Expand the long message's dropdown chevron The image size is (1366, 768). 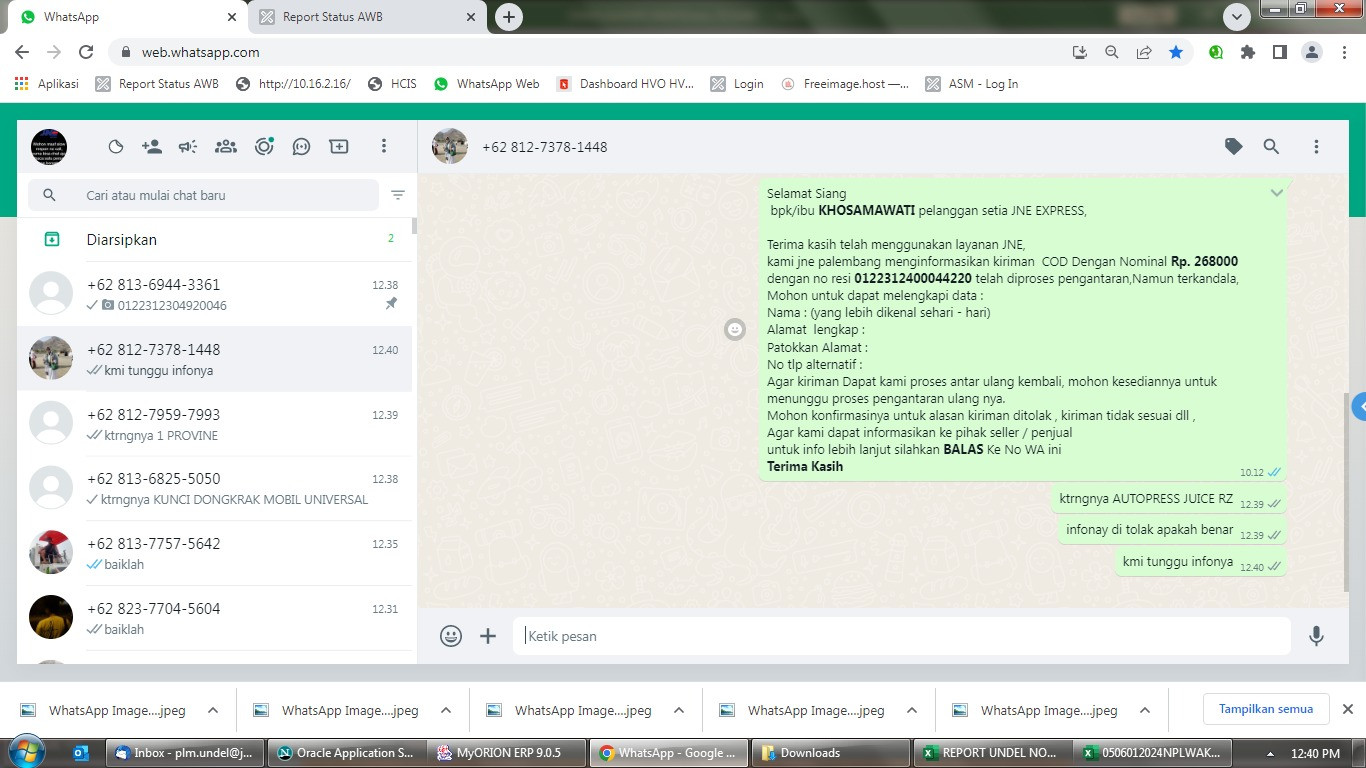[x=1277, y=193]
